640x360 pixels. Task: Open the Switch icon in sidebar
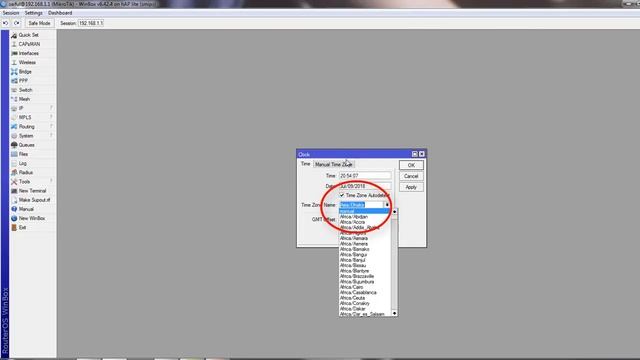pos(14,90)
